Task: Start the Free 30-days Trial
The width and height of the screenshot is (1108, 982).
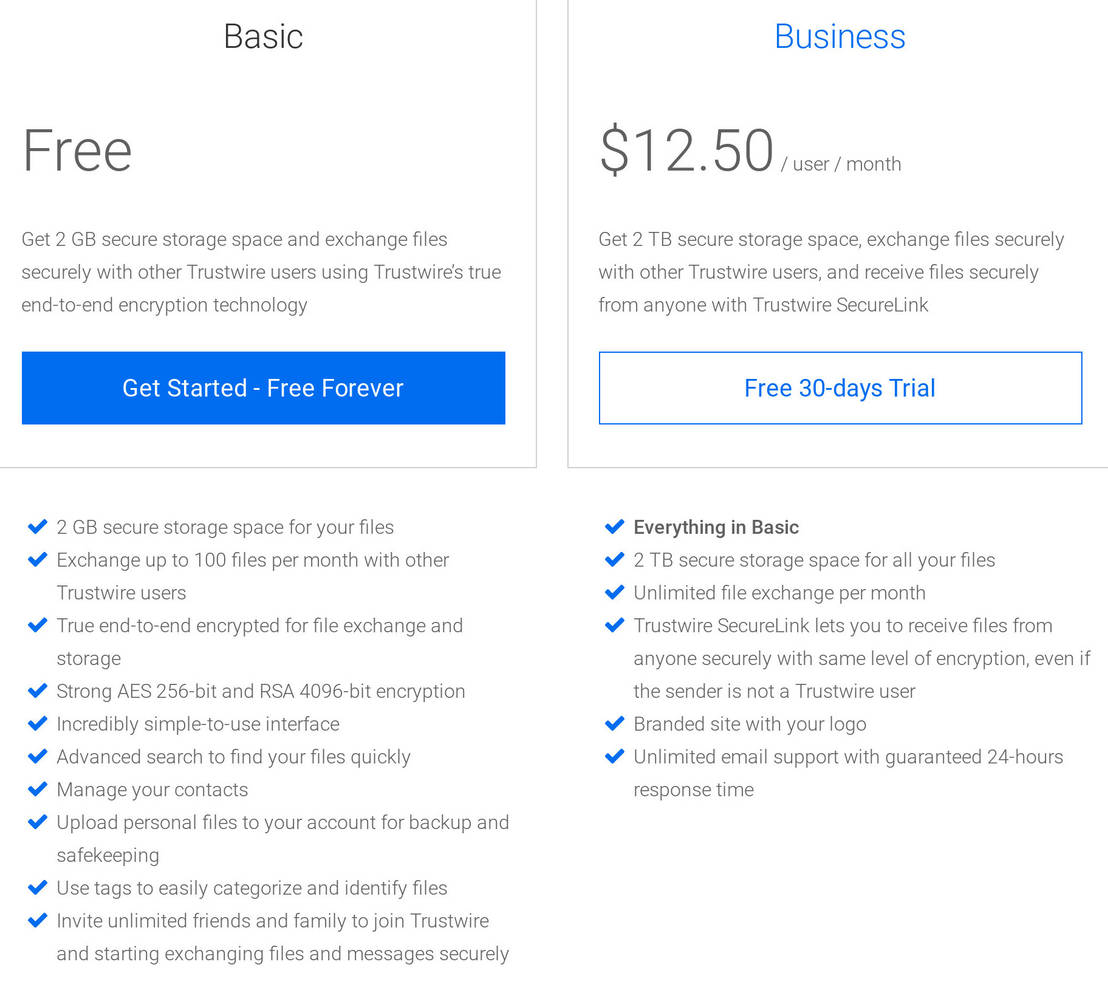Action: (x=840, y=388)
